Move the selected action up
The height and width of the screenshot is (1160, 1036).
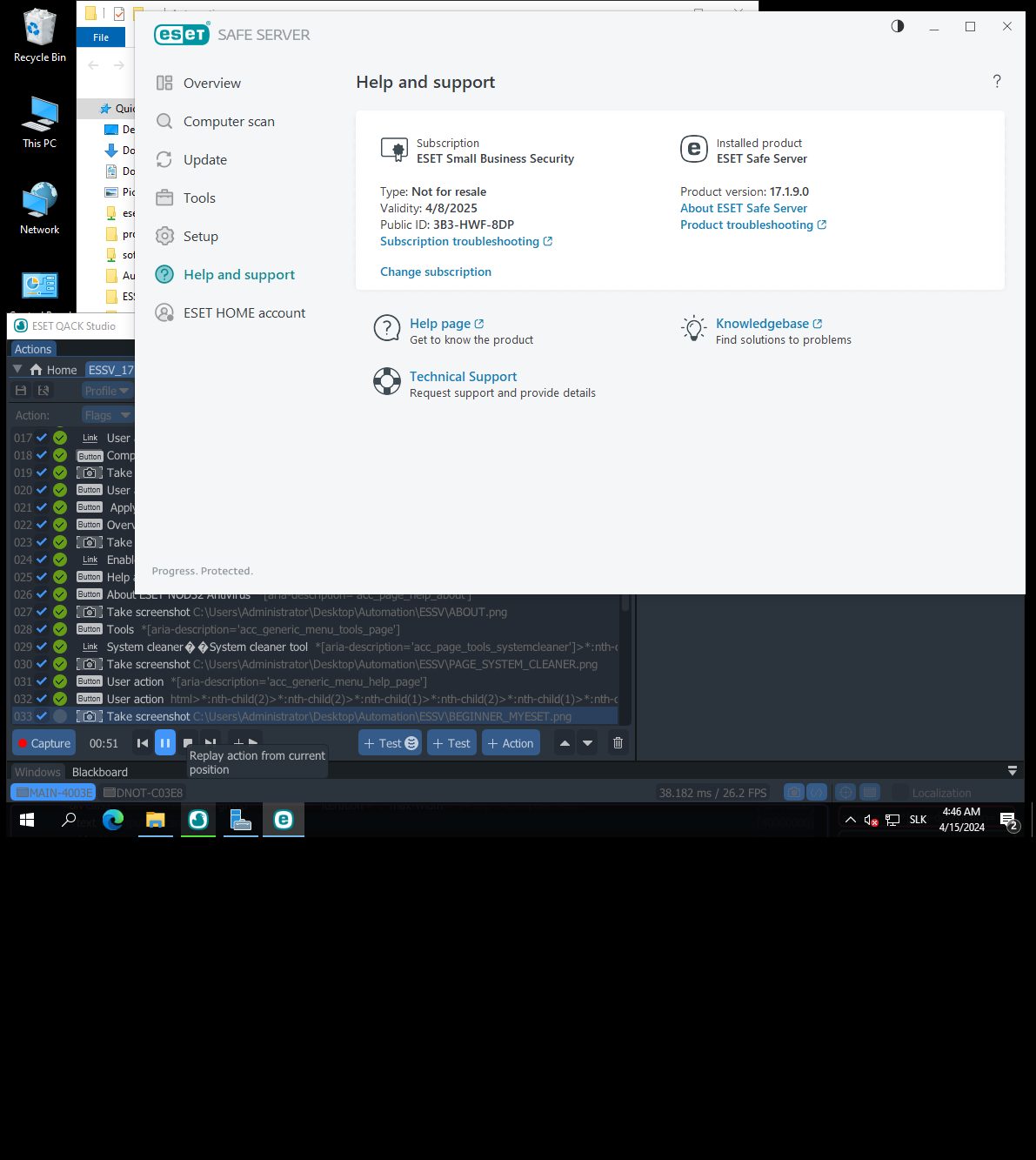click(565, 743)
